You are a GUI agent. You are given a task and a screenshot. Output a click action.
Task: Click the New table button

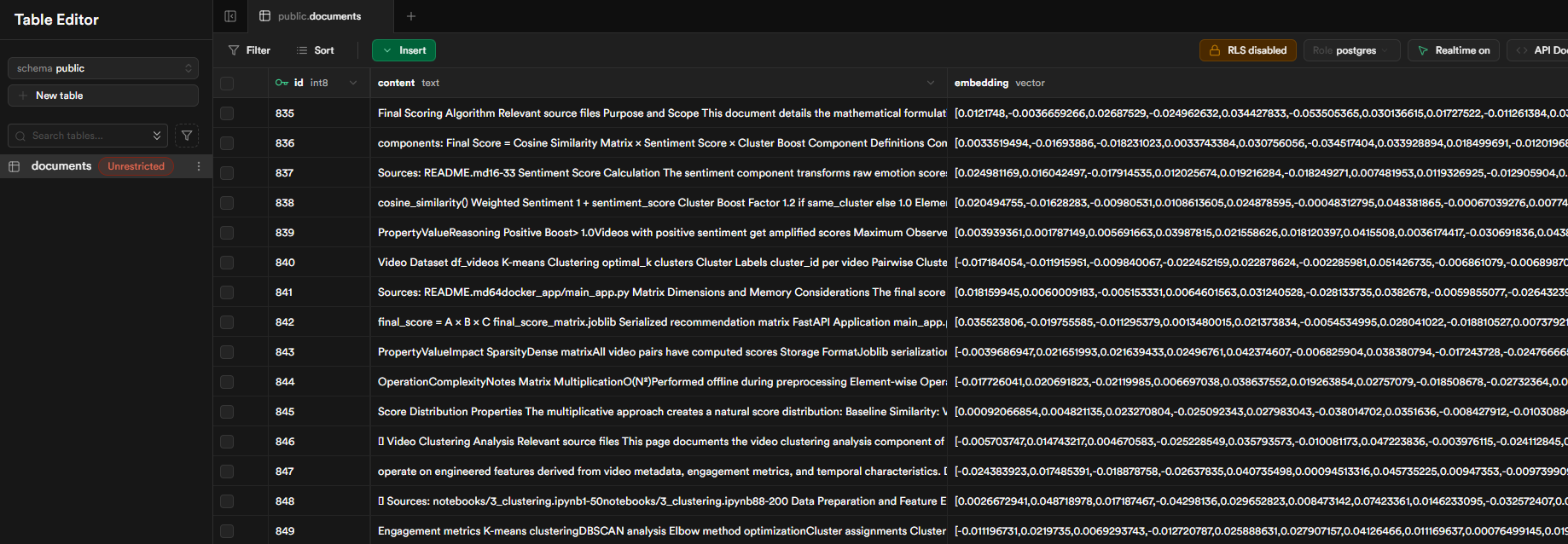pyautogui.click(x=103, y=95)
